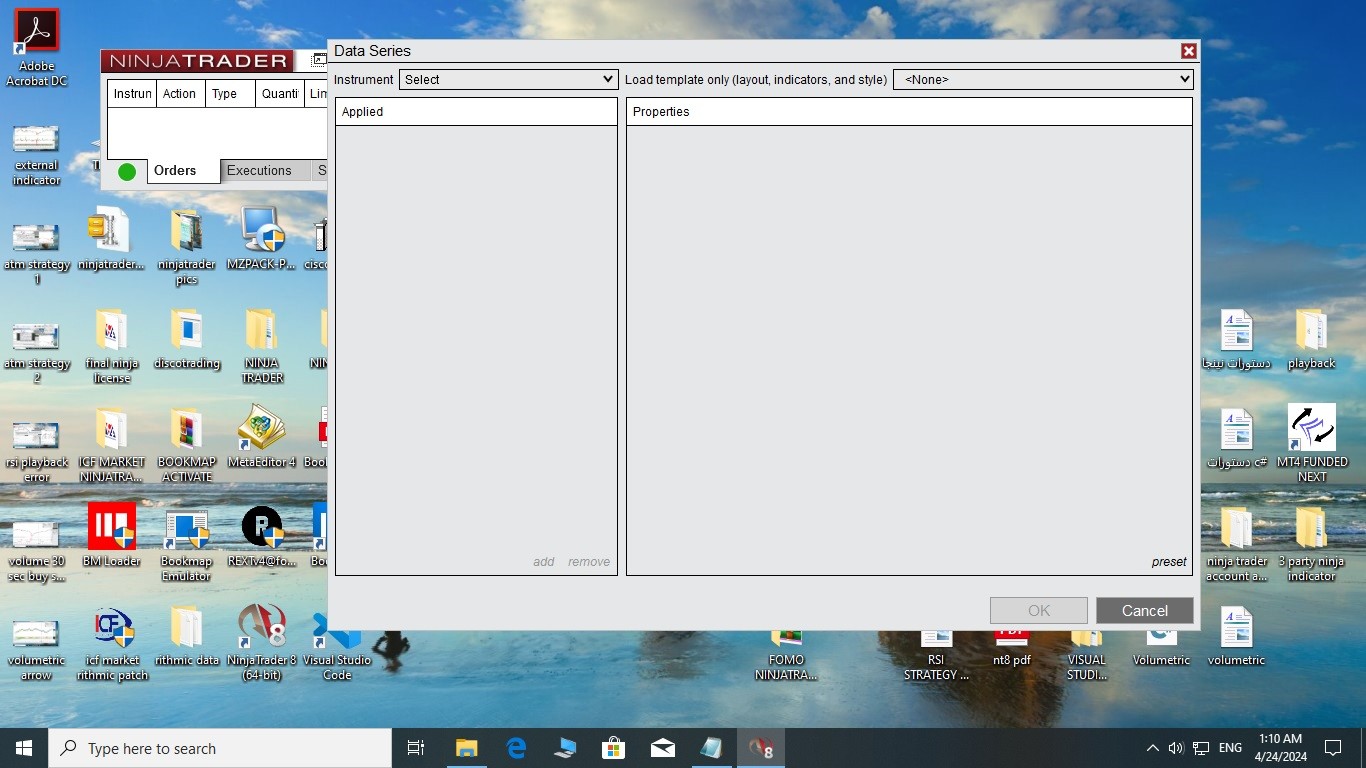Click the Instrument column header in NinjaTrader
Viewport: 1366px width, 768px height.
click(132, 94)
